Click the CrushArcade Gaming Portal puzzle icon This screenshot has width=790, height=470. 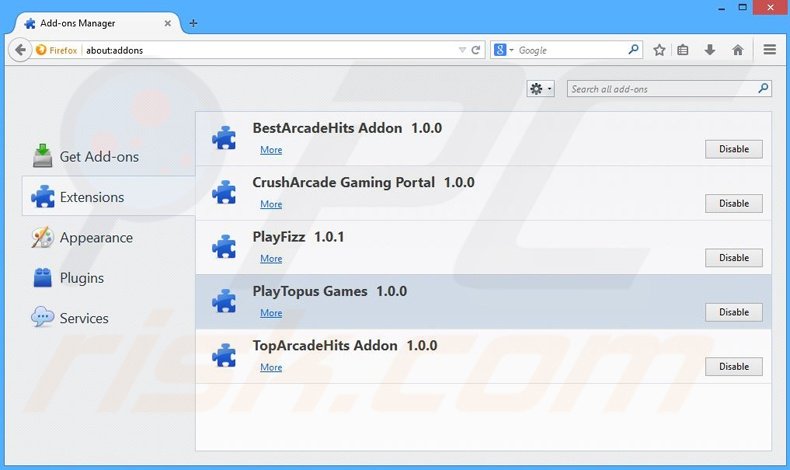click(224, 192)
